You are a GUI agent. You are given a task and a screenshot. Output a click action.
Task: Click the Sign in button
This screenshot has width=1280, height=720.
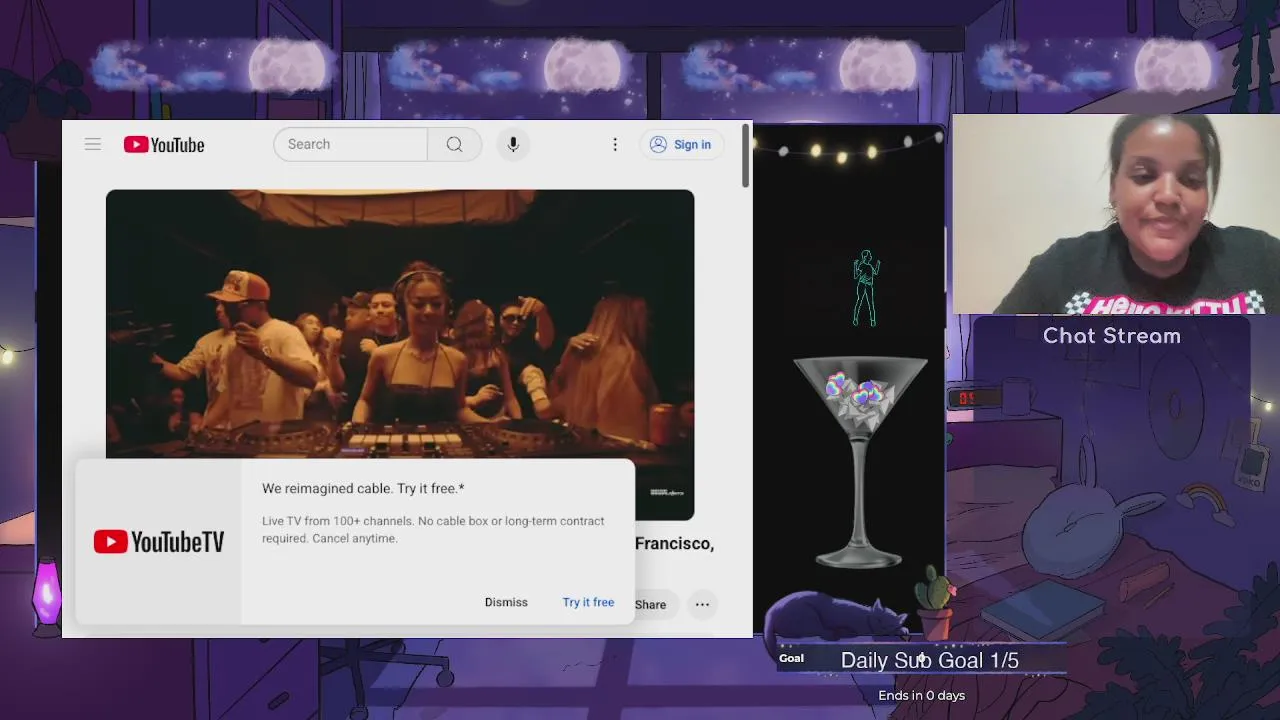681,144
